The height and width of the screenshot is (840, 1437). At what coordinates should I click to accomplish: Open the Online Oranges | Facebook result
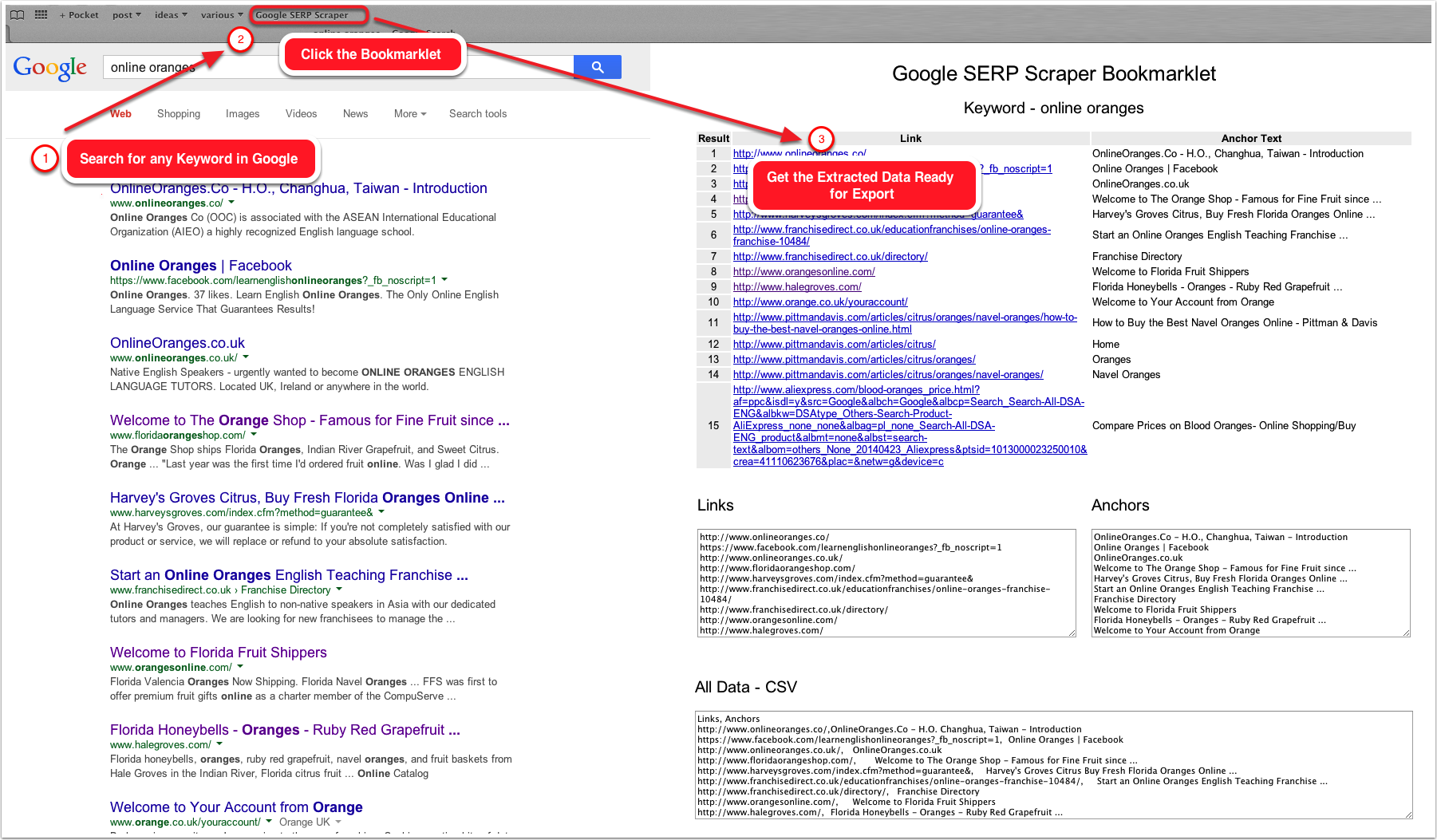click(201, 266)
